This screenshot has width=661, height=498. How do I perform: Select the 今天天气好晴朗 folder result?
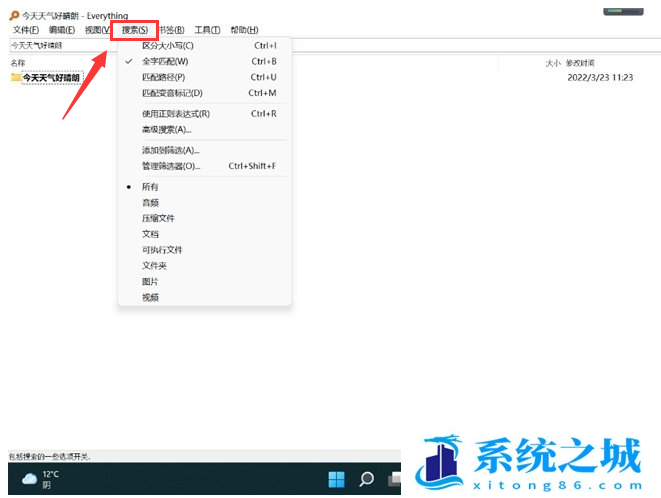[x=51, y=78]
